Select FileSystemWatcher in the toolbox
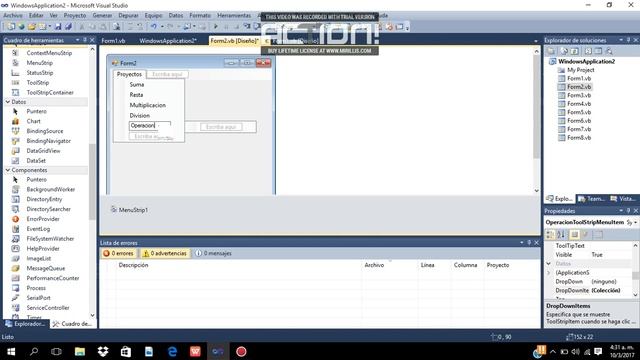This screenshot has height=360, width=640. [50, 238]
